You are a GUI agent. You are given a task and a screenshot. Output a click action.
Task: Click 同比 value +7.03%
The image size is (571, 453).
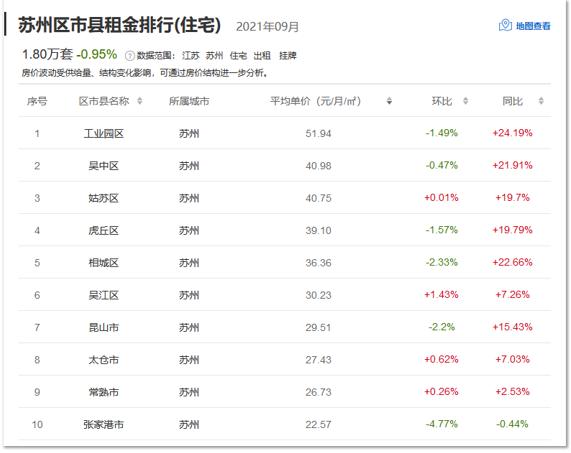tap(512, 359)
